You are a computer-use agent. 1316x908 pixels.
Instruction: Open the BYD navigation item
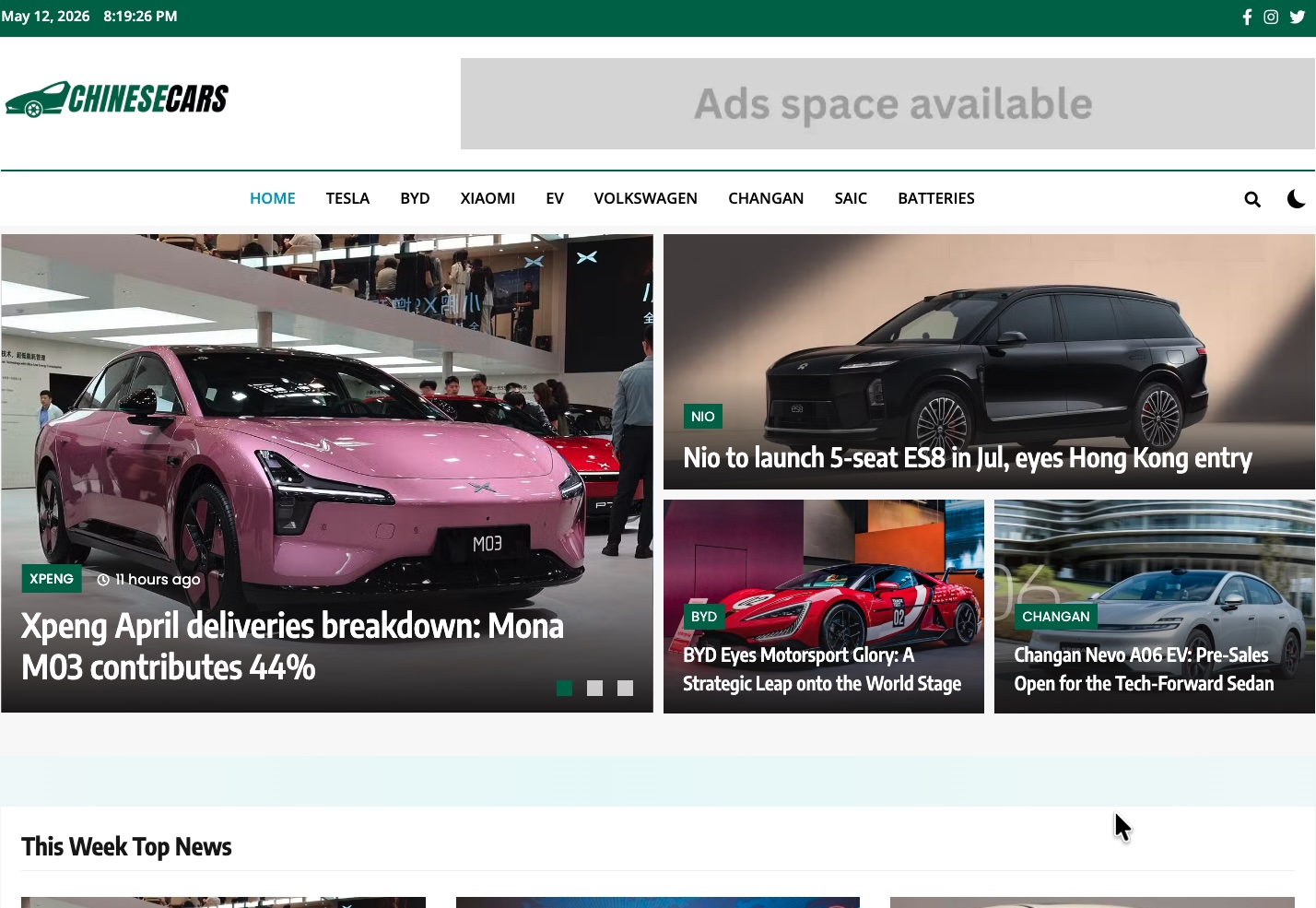pos(415,198)
